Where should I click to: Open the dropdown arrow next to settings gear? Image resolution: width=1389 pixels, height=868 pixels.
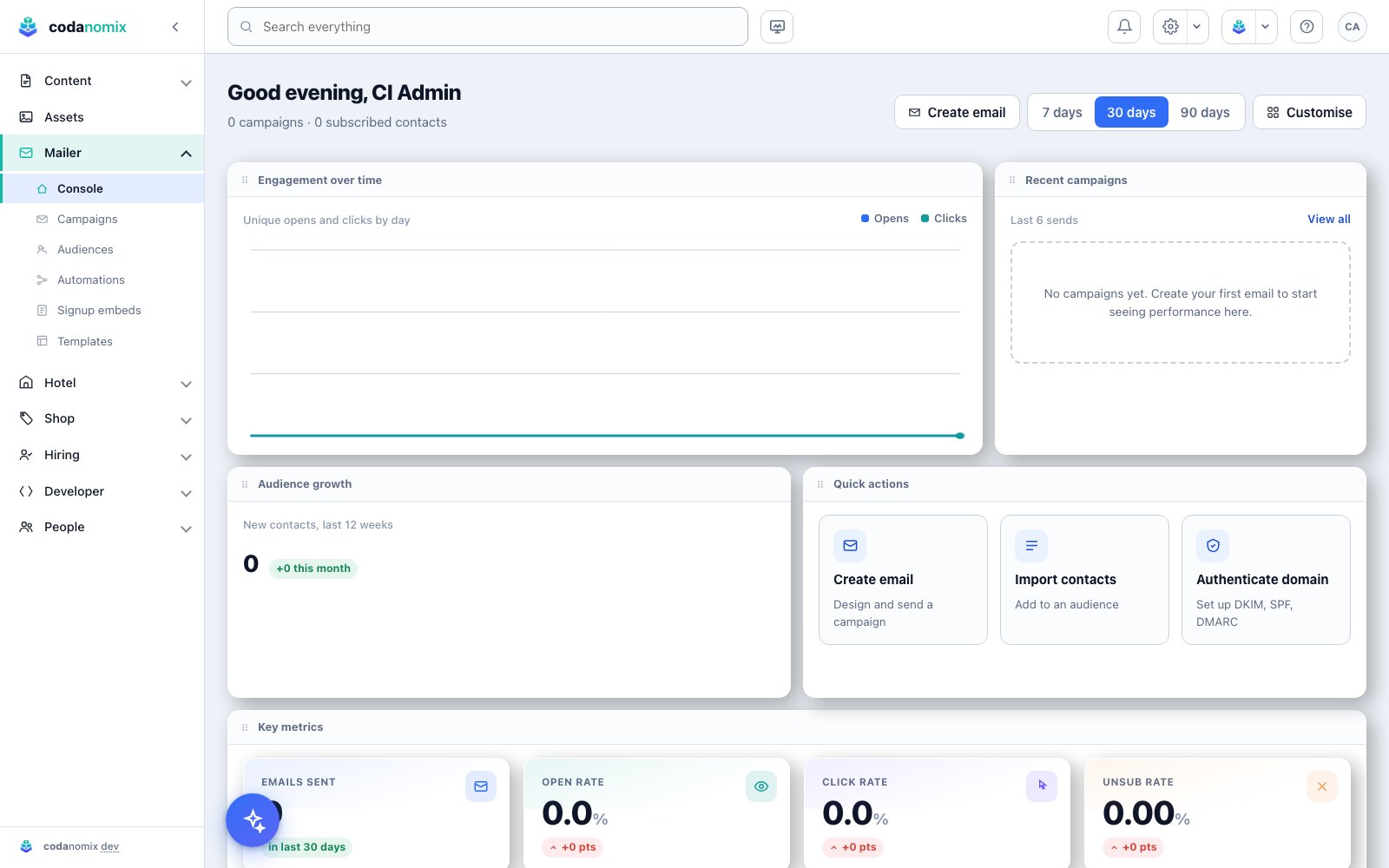pyautogui.click(x=1196, y=27)
